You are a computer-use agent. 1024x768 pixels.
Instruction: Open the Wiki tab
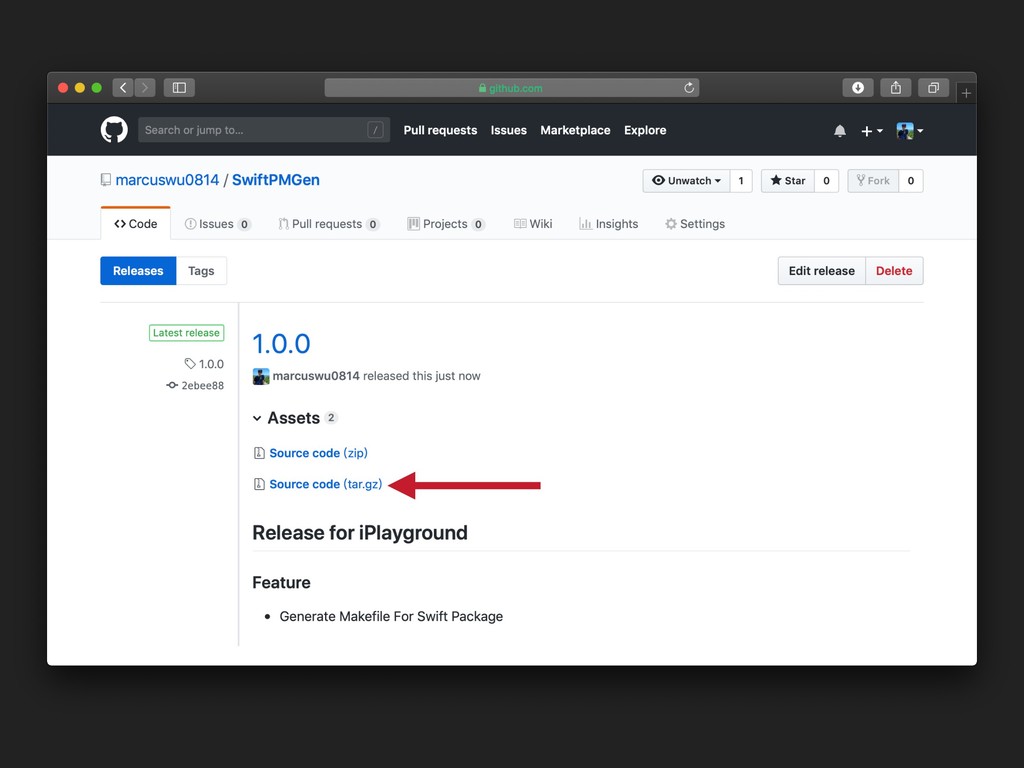point(533,224)
